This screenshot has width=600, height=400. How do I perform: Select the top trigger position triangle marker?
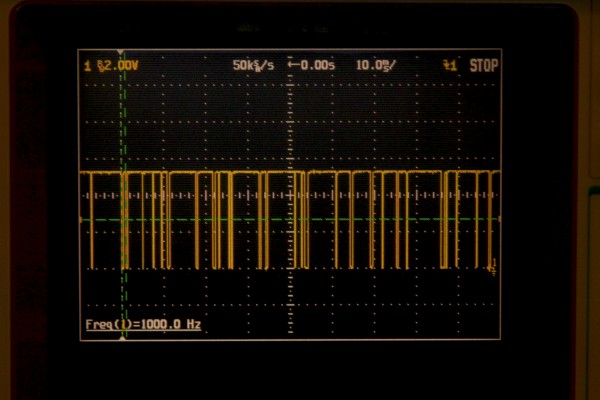point(122,53)
